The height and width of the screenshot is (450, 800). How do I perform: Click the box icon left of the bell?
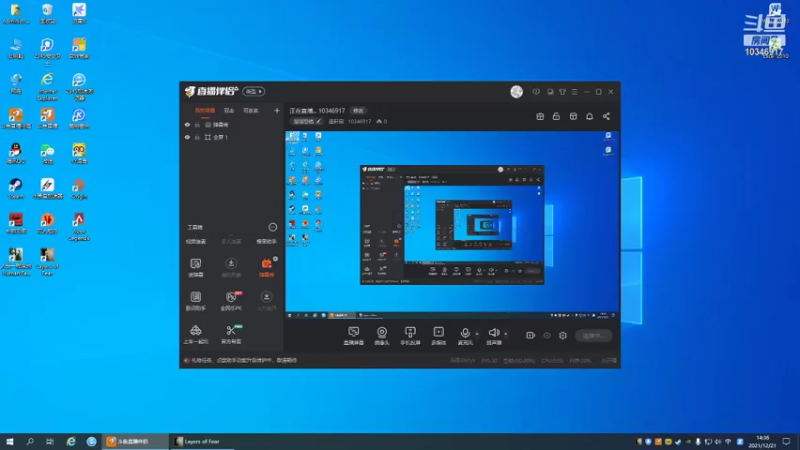(x=573, y=116)
